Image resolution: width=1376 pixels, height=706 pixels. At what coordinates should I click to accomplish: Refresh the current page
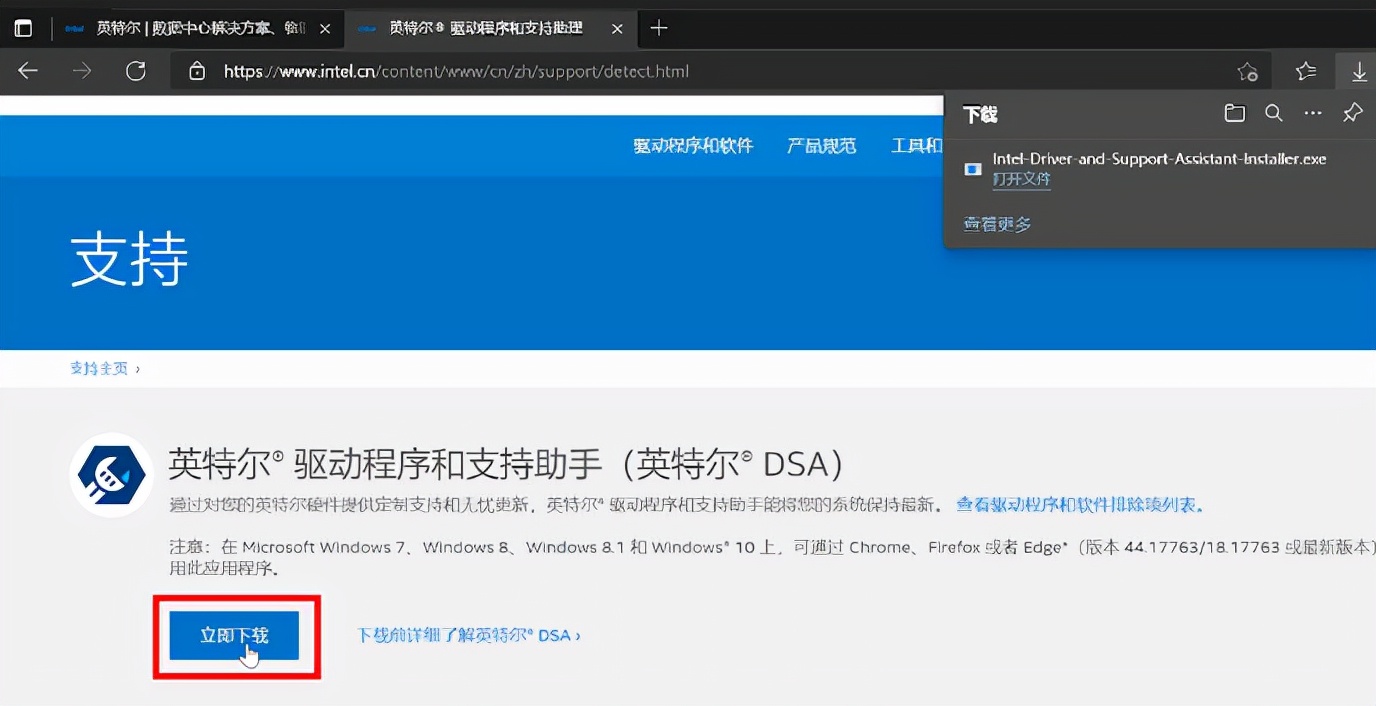tap(136, 71)
